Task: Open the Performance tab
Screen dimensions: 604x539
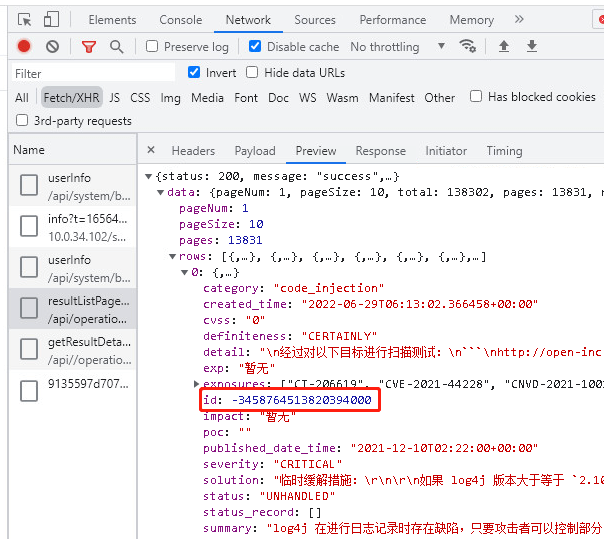Action: pyautogui.click(x=393, y=20)
